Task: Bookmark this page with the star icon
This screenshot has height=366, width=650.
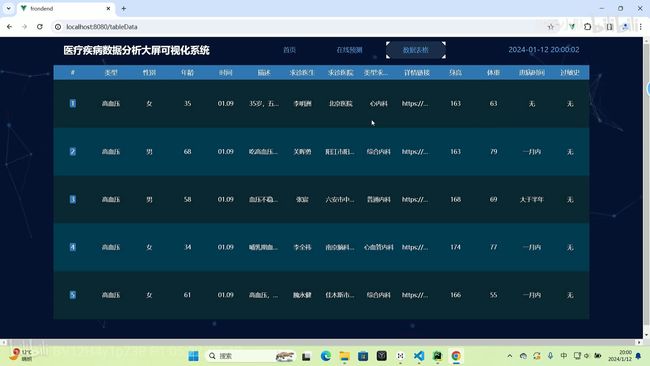Action: coord(551,27)
